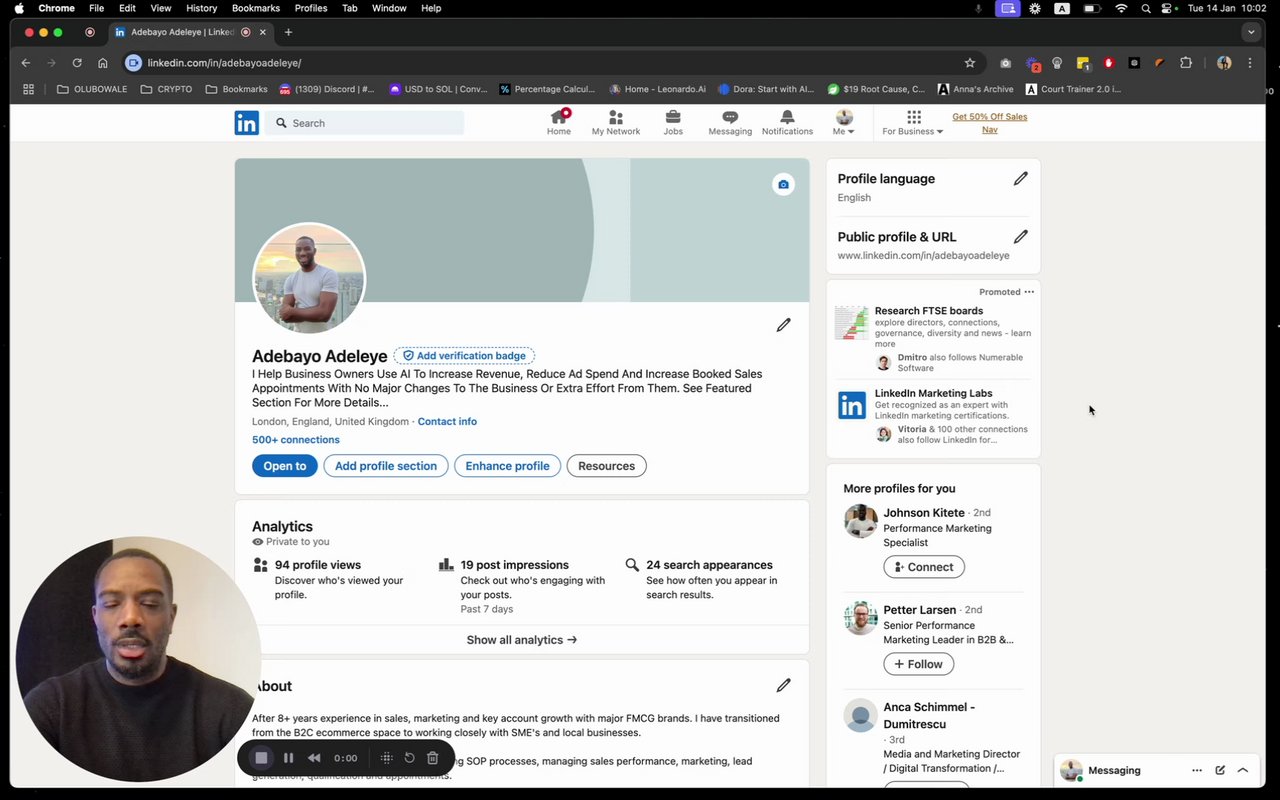
Task: Follow Petter Larsen
Action: point(919,664)
